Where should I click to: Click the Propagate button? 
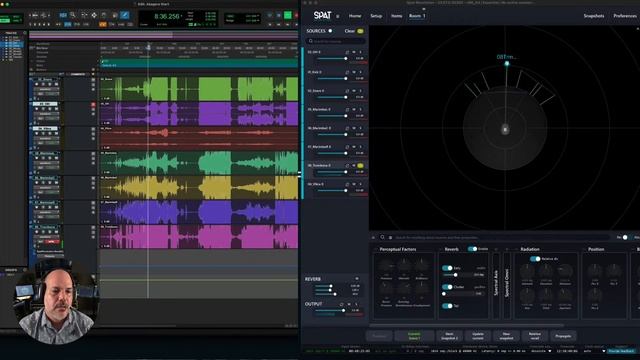tap(563, 336)
